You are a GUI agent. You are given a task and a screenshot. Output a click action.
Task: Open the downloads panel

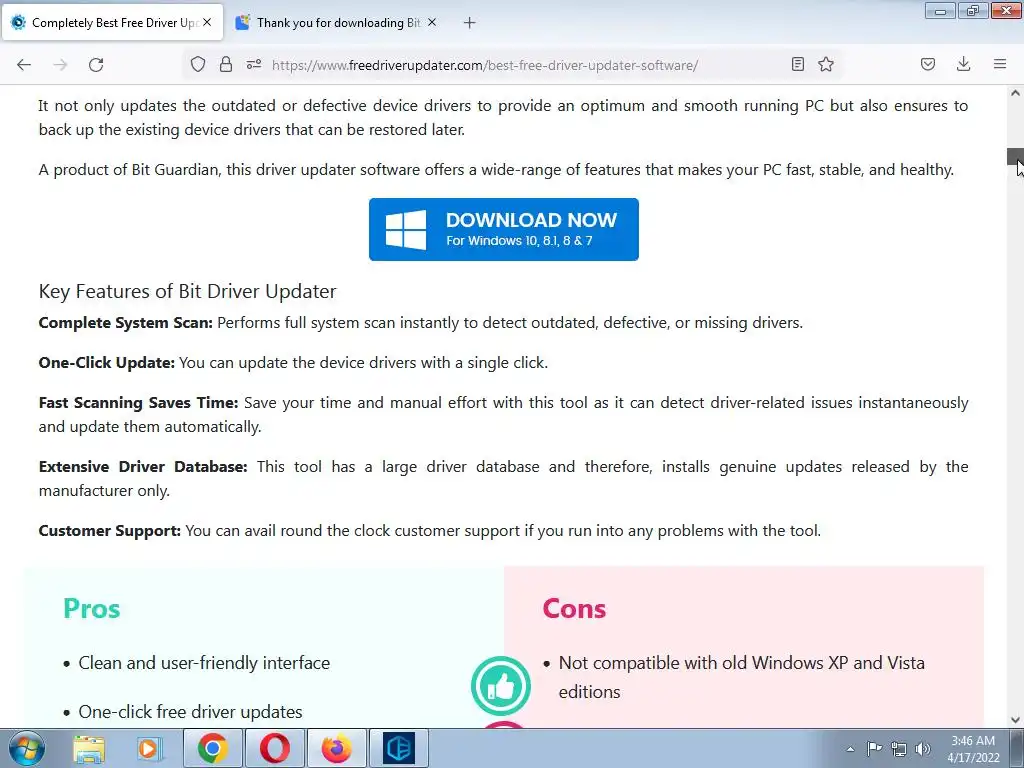click(x=963, y=64)
